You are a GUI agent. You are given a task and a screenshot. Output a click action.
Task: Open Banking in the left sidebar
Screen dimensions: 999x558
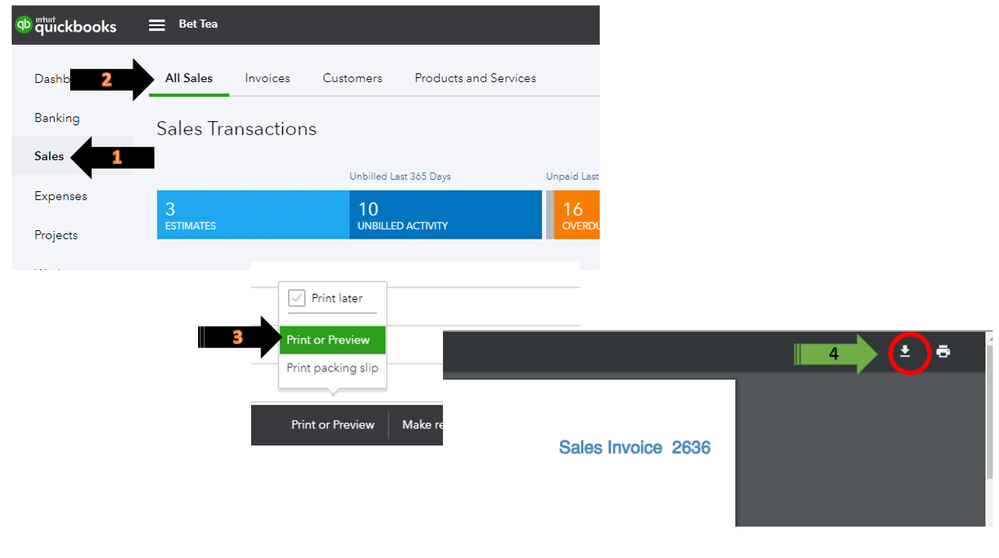pos(57,118)
